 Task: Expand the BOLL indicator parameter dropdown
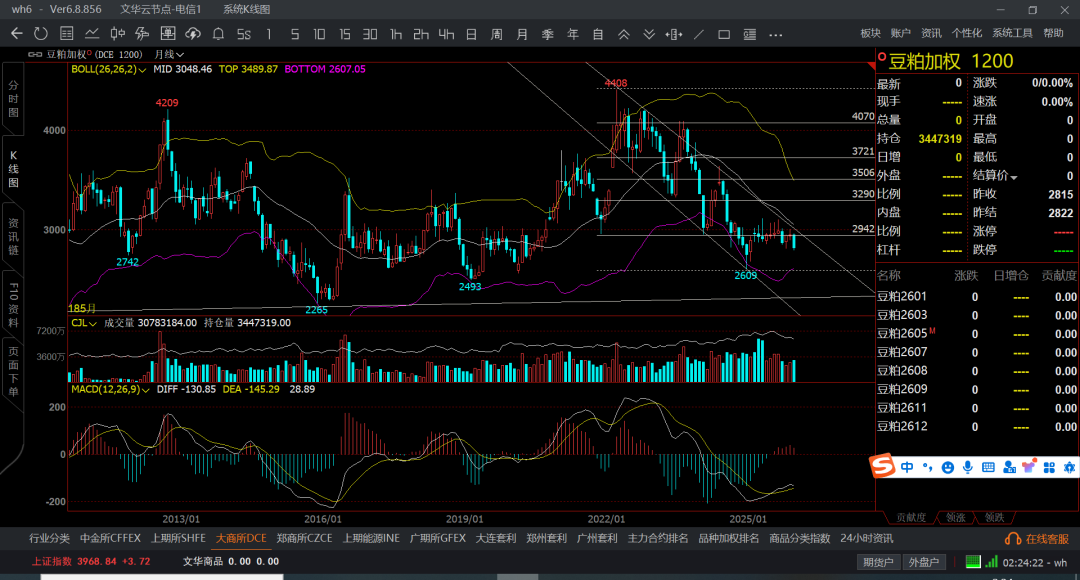click(x=144, y=70)
